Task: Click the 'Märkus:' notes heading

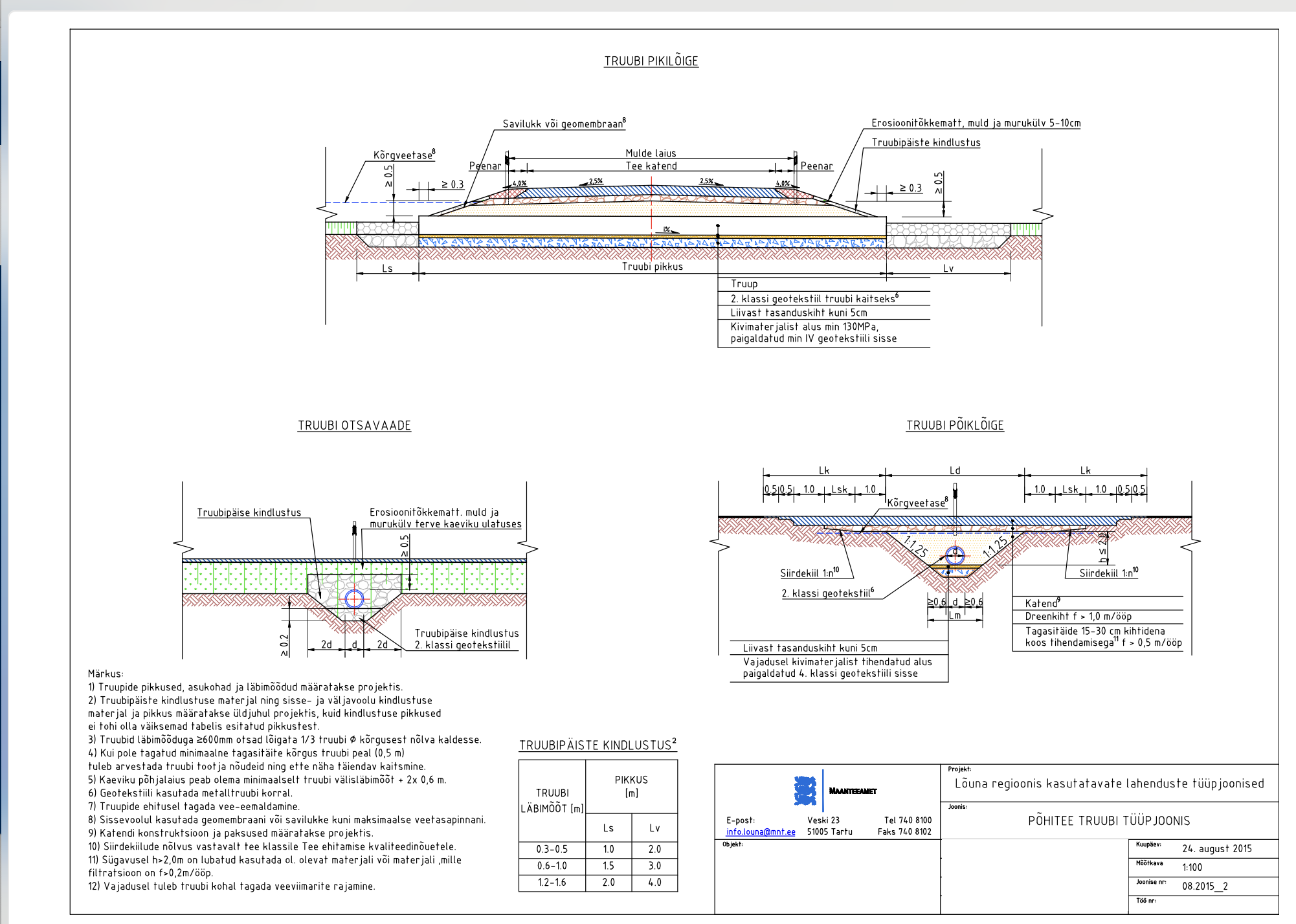Action: tap(106, 674)
